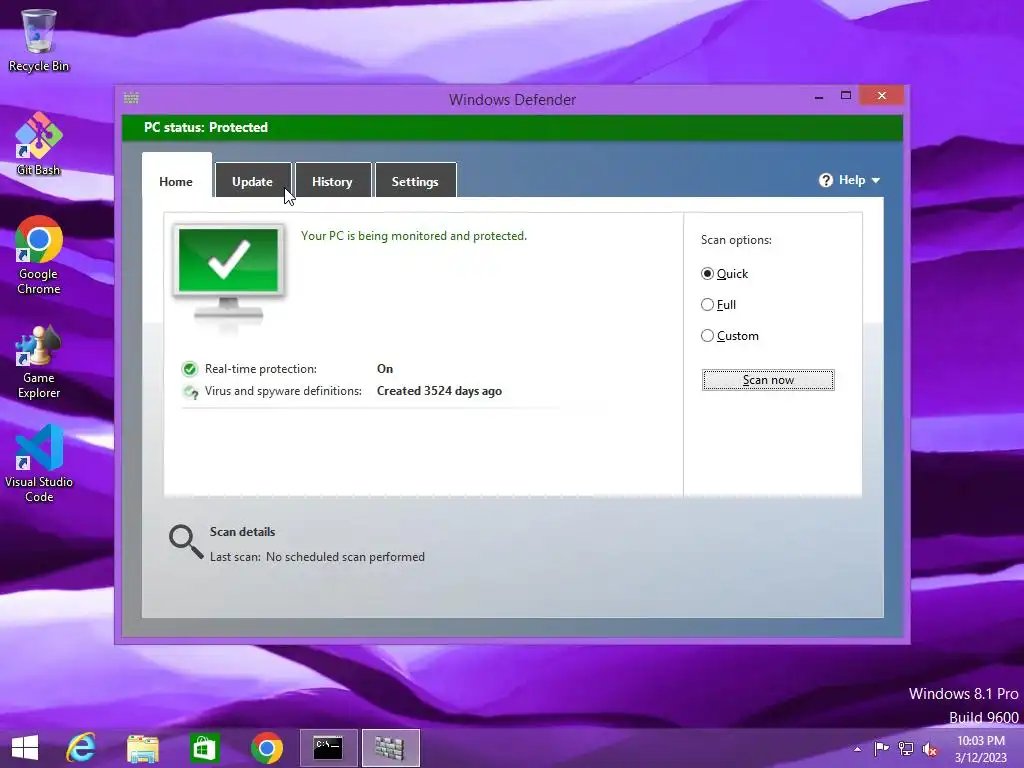Viewport: 1024px width, 768px height.
Task: Launch Internet Explorer from the taskbar
Action: tap(81, 748)
